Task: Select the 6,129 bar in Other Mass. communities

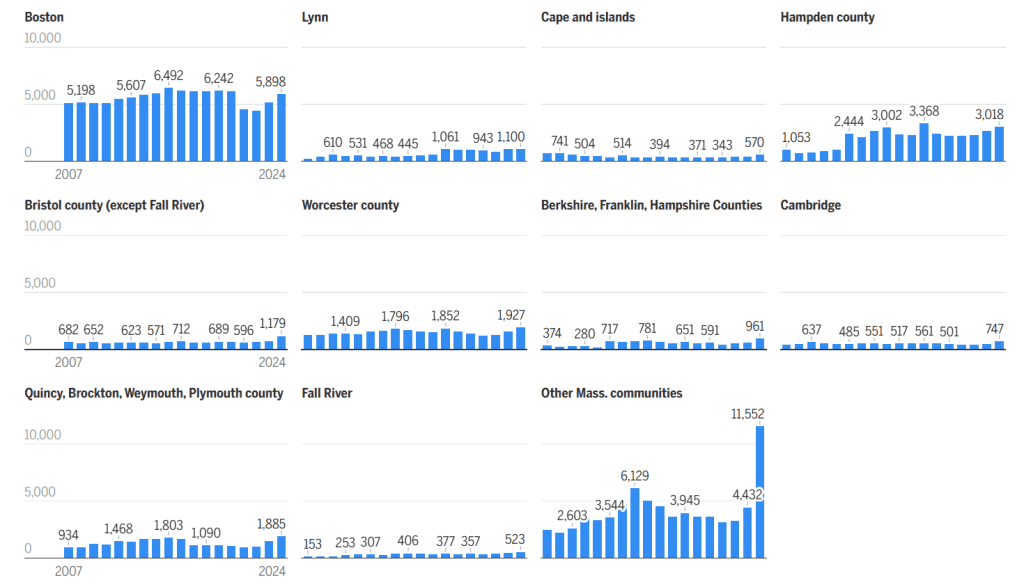Action: pos(635,522)
